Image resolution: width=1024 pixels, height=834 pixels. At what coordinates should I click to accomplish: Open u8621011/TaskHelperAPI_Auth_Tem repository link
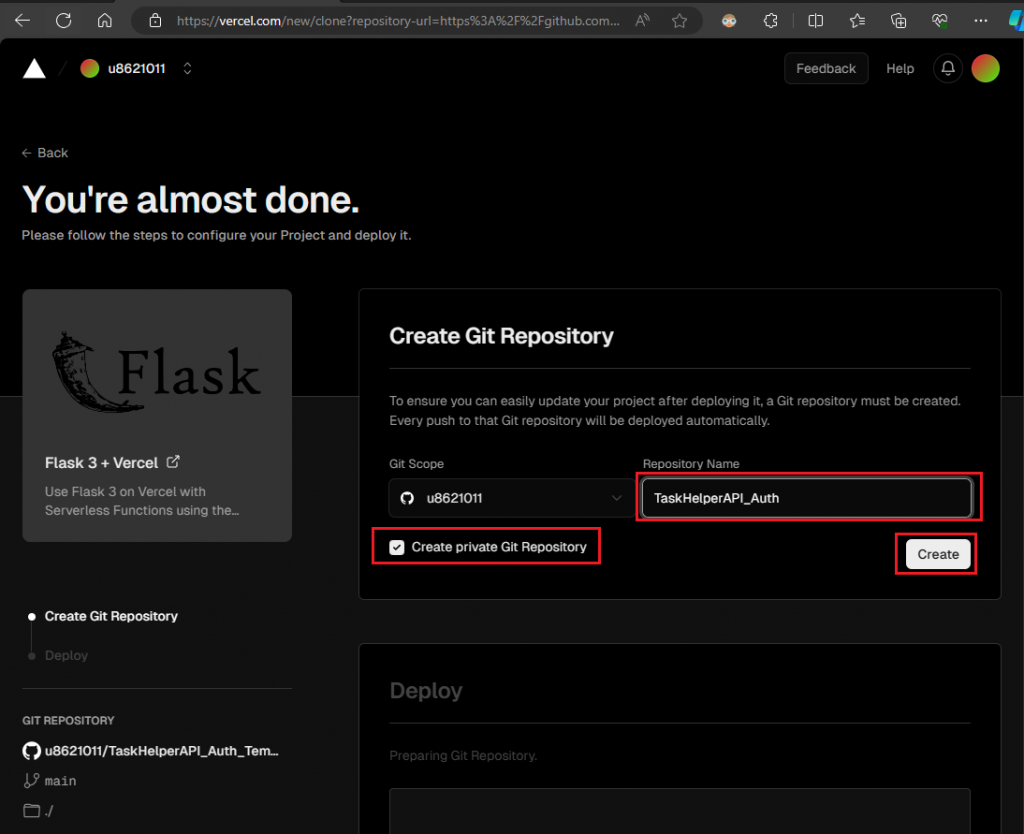(x=161, y=751)
